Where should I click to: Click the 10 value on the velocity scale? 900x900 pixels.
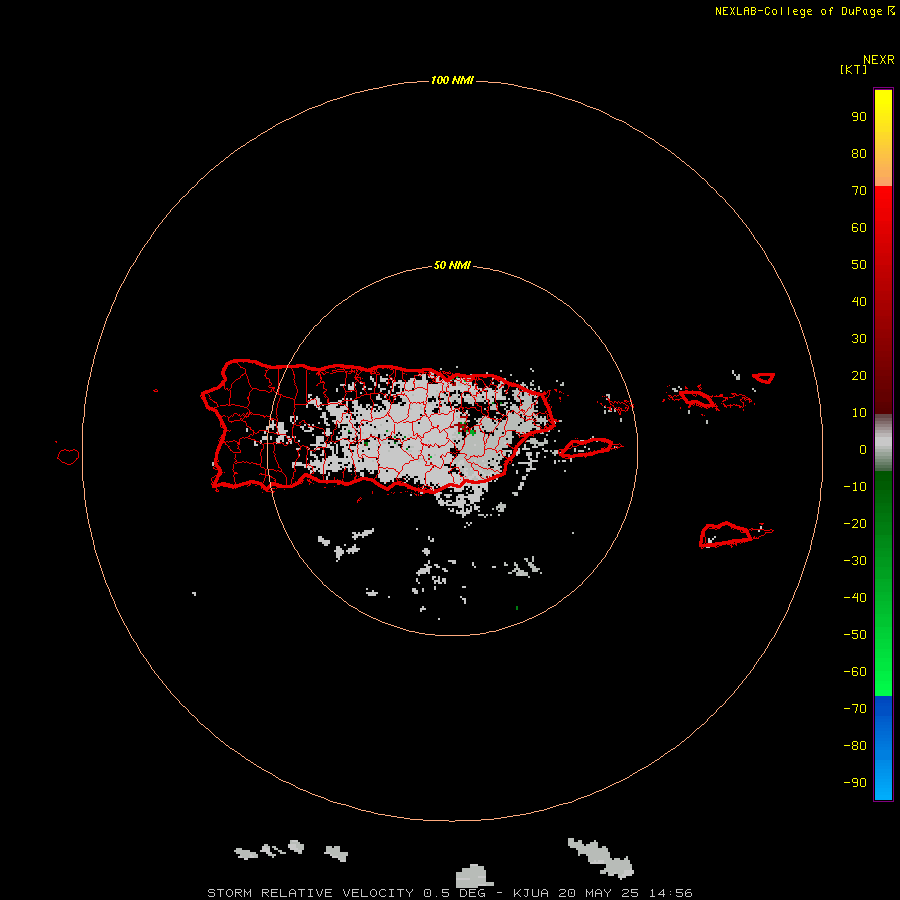point(859,413)
